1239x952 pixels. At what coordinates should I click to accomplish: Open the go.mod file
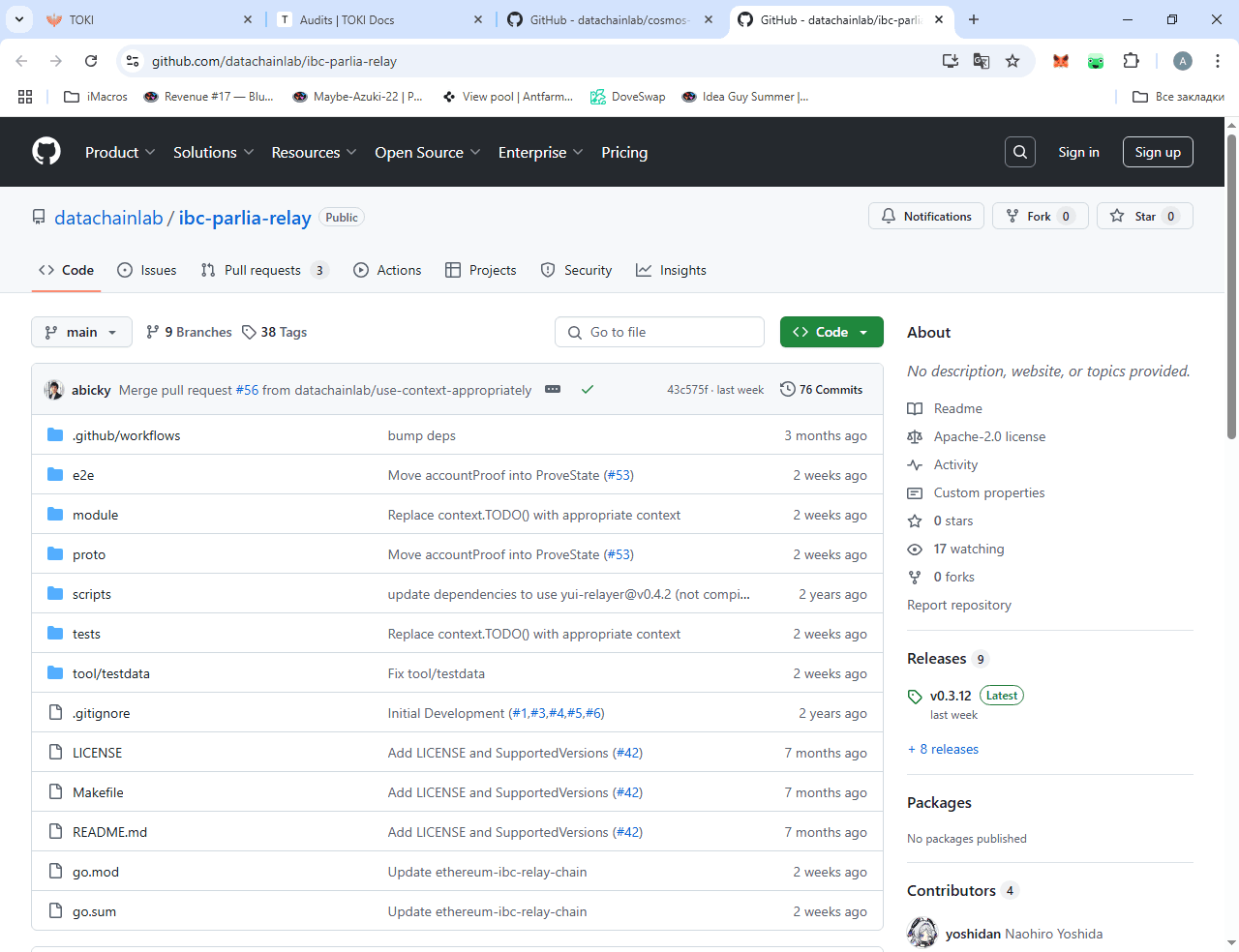click(96, 872)
